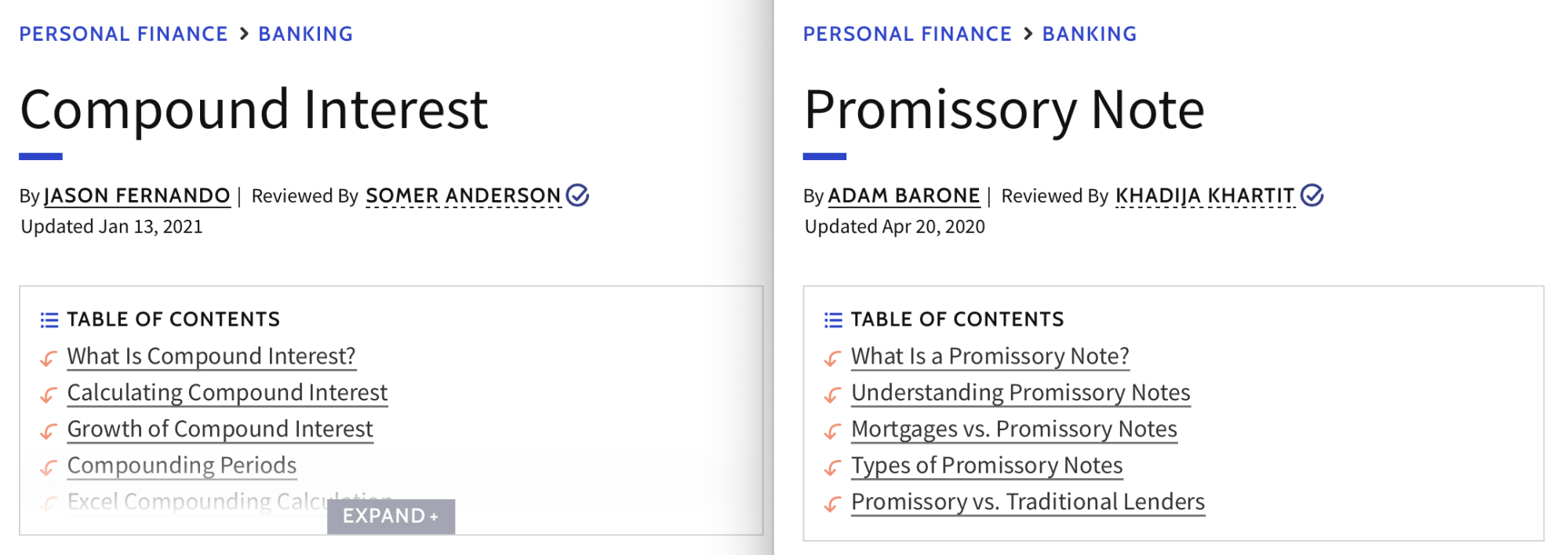Viewport: 1568px width, 555px height.
Task: Click the EXPAND+ button to show full contents
Action: click(391, 516)
